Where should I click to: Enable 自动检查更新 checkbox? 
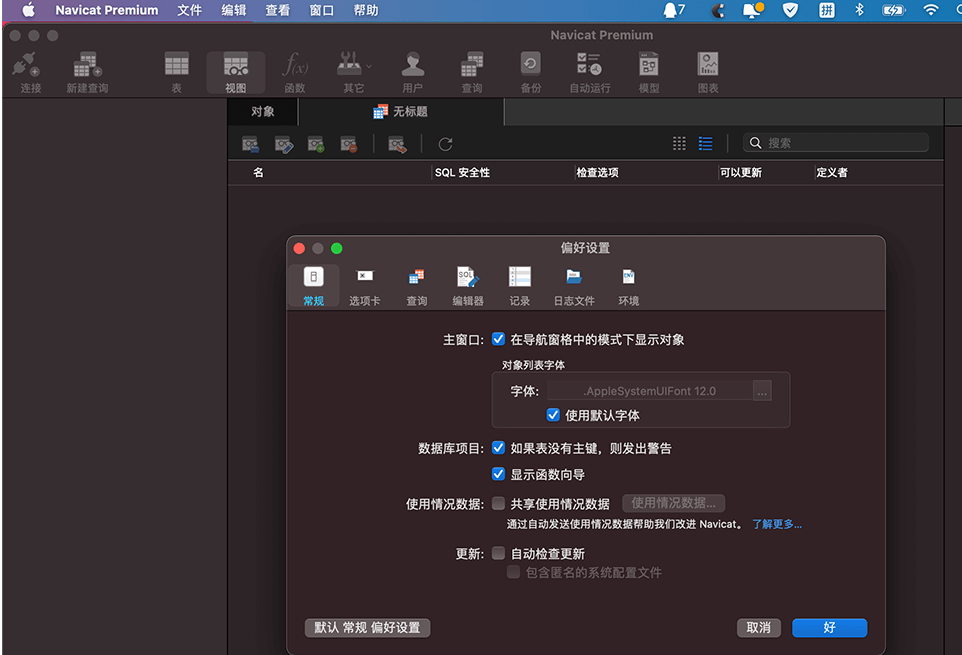tap(499, 553)
